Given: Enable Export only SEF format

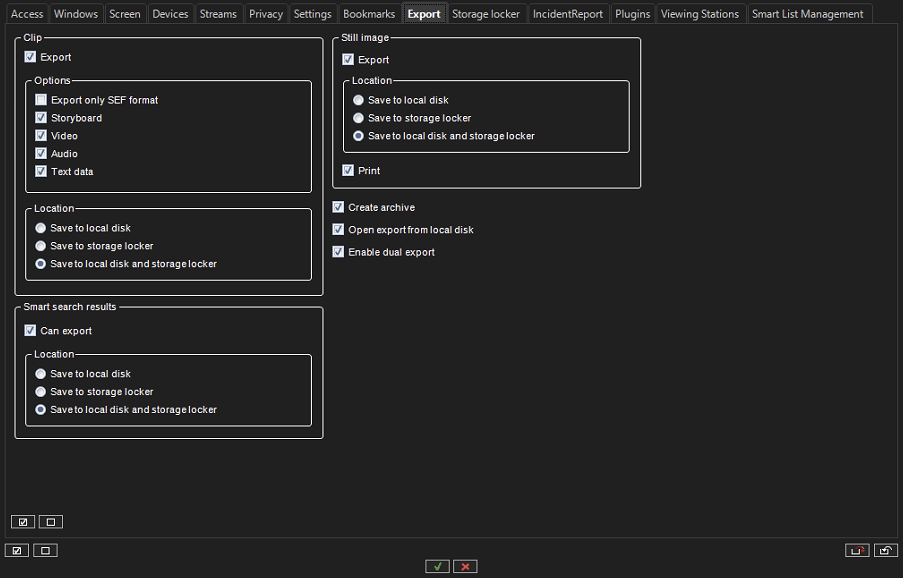Looking at the screenshot, I should (x=40, y=100).
